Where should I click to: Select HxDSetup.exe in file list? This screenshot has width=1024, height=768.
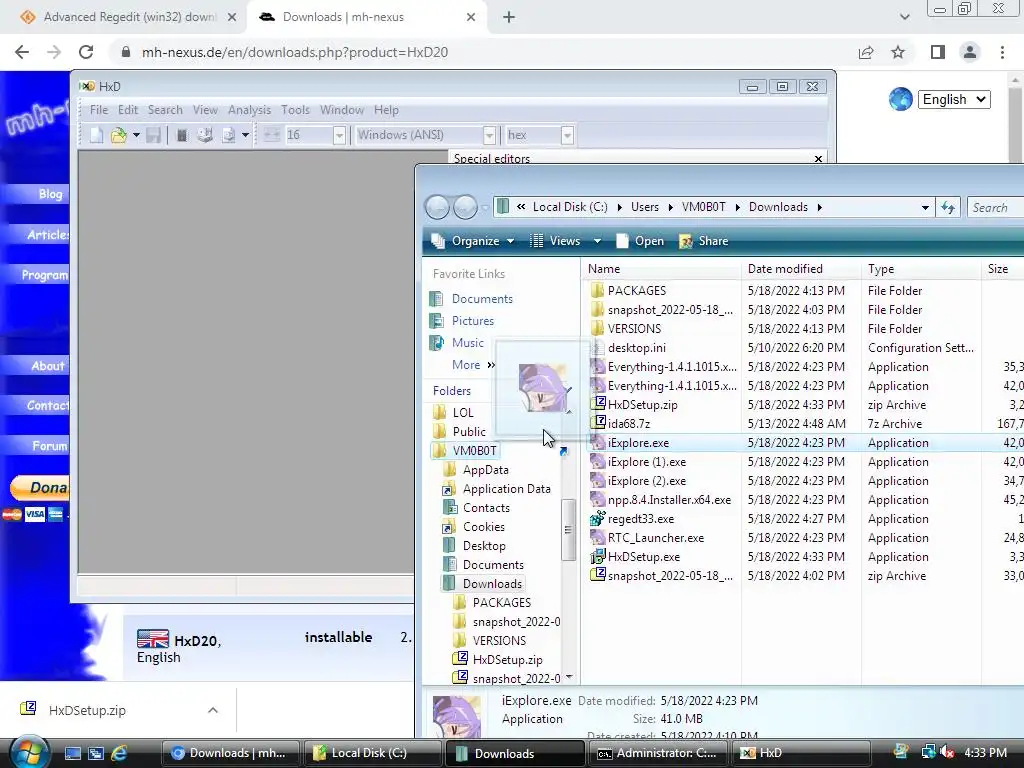(x=644, y=556)
